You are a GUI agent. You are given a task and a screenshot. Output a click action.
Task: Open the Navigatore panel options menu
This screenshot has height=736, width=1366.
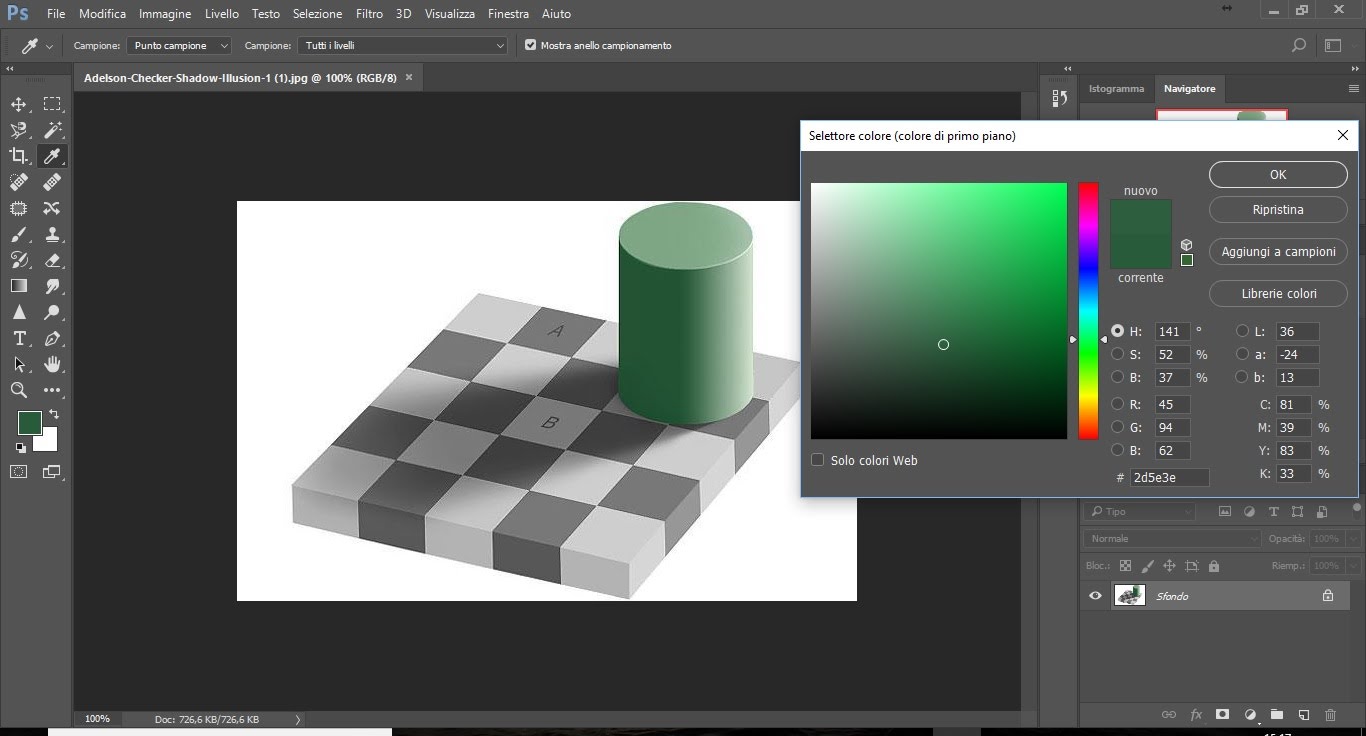tap(1354, 89)
